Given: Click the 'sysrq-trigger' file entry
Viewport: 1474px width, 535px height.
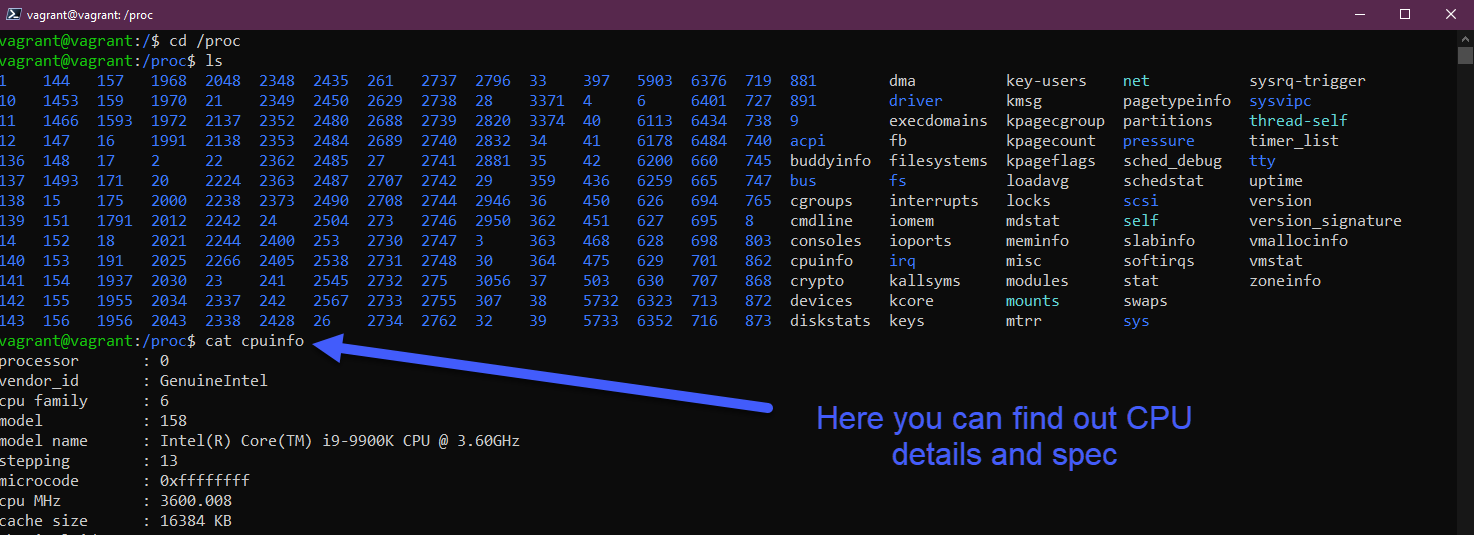Looking at the screenshot, I should coord(1306,81).
